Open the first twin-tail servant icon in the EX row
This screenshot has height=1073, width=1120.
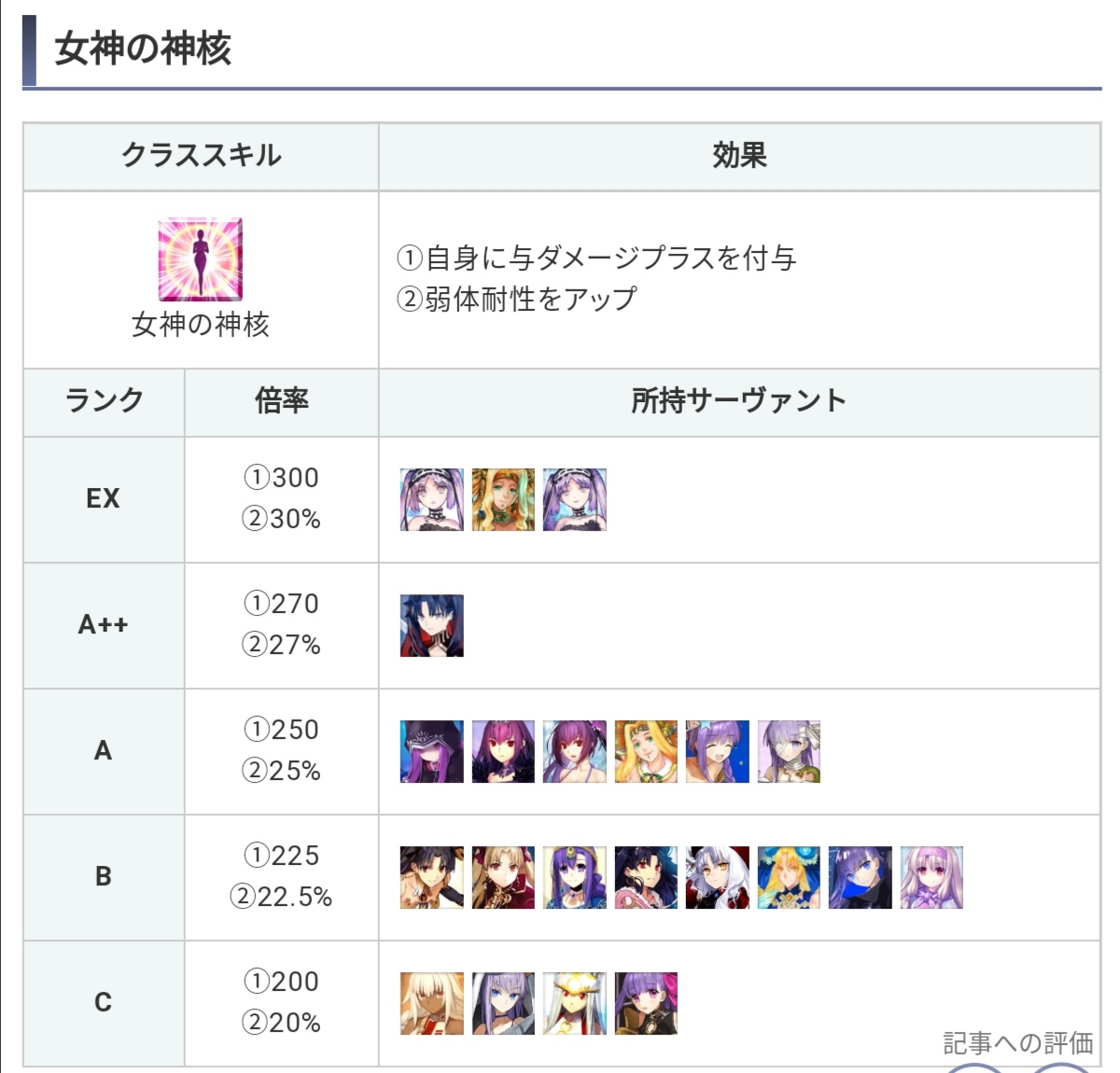432,500
